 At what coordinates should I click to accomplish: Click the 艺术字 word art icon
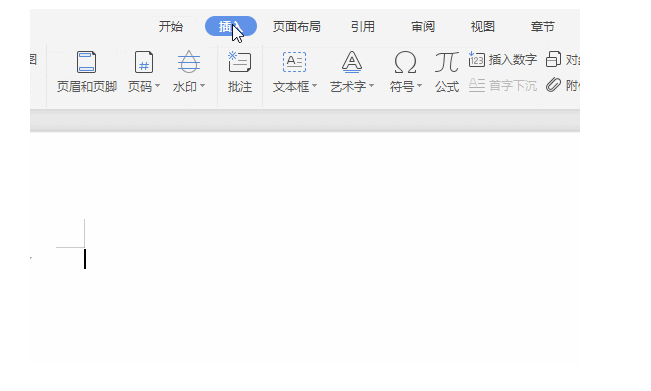pos(352,62)
